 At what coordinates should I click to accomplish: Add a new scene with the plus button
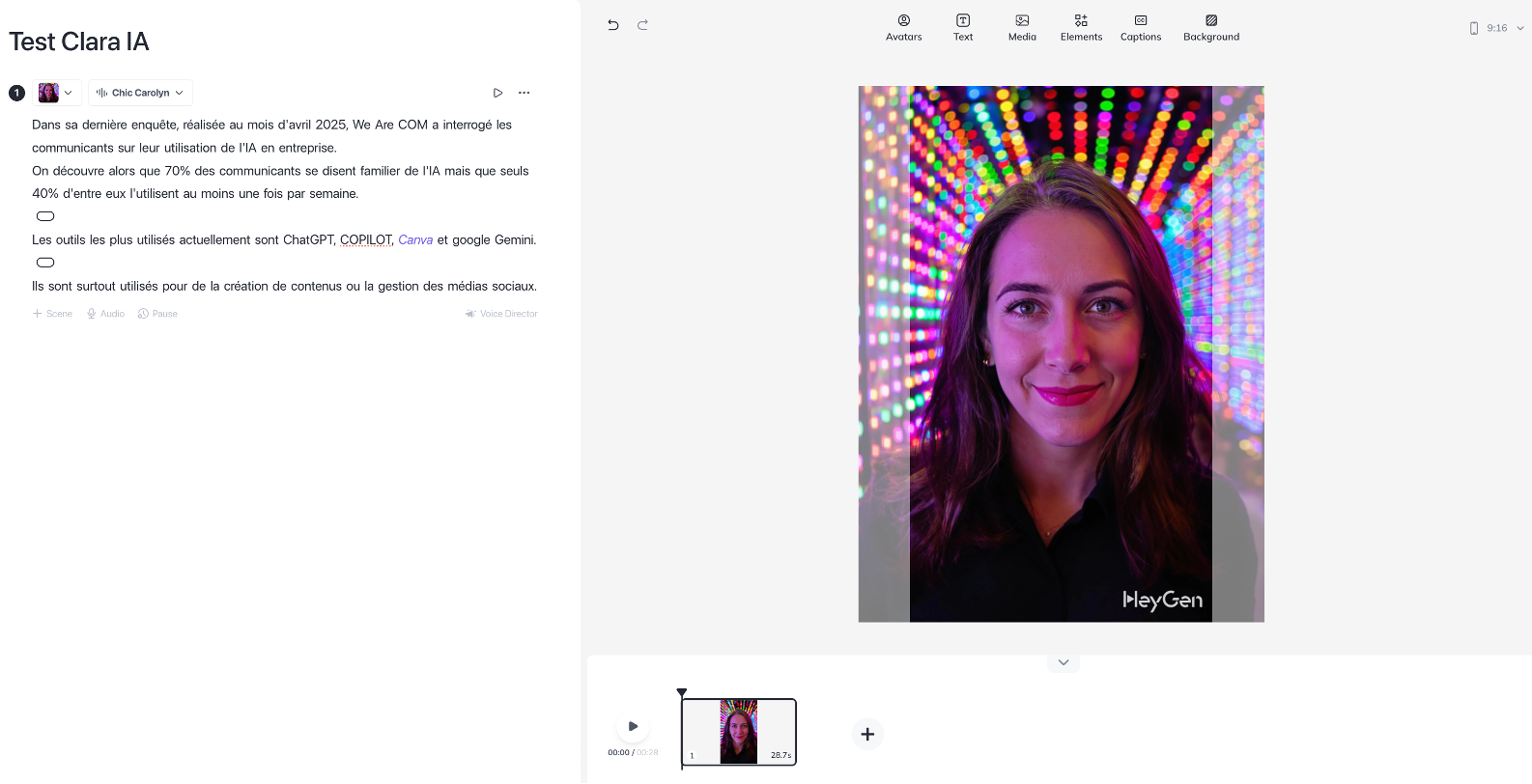[x=867, y=734]
